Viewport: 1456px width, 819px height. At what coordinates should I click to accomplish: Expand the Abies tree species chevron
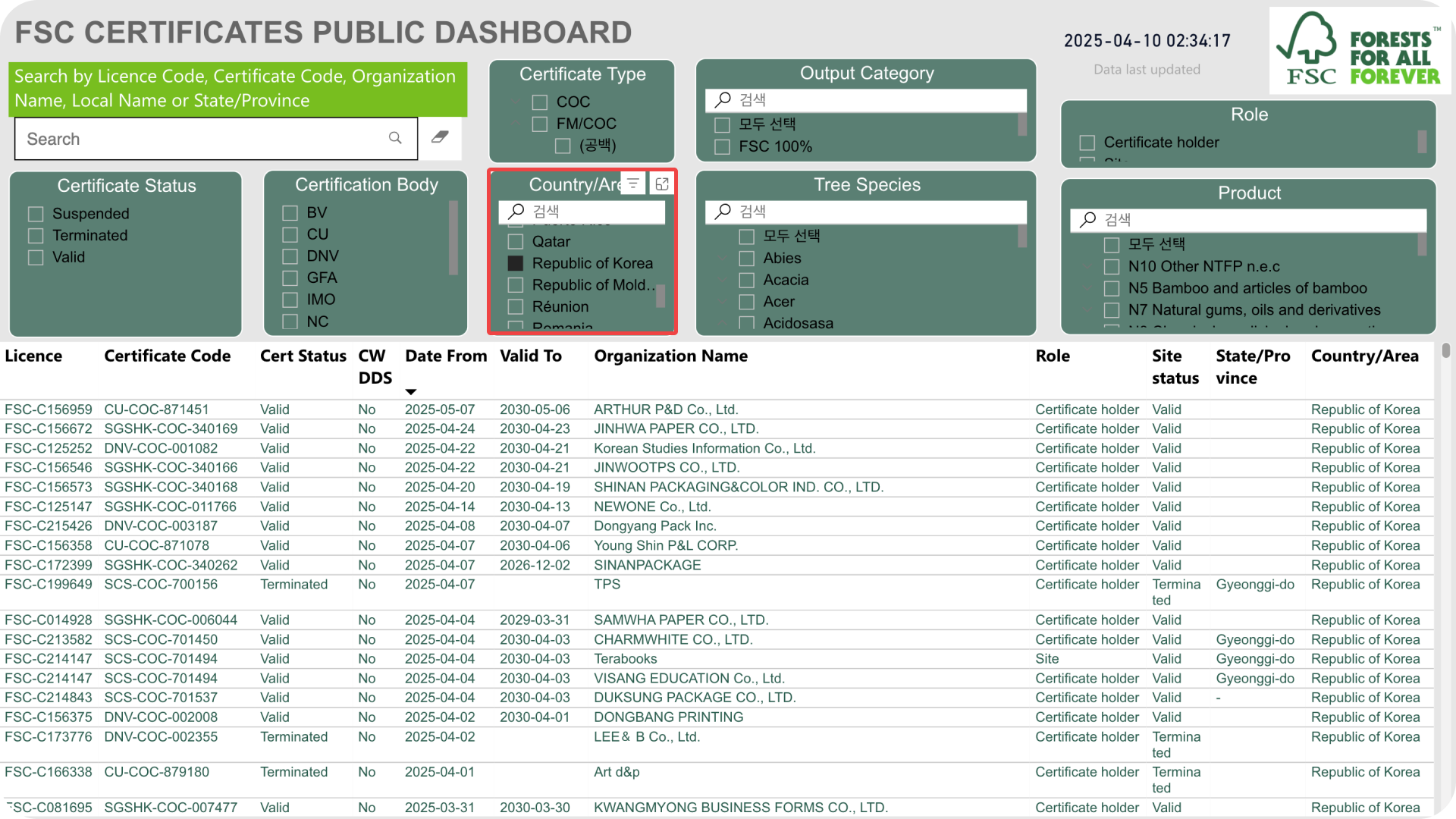click(723, 259)
